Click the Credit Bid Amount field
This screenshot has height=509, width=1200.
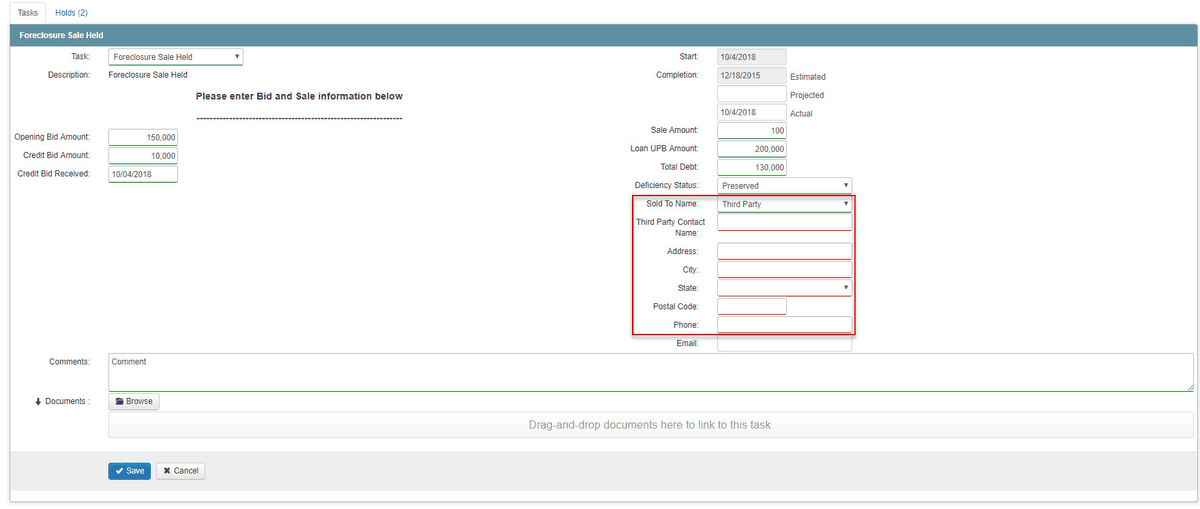(x=143, y=155)
